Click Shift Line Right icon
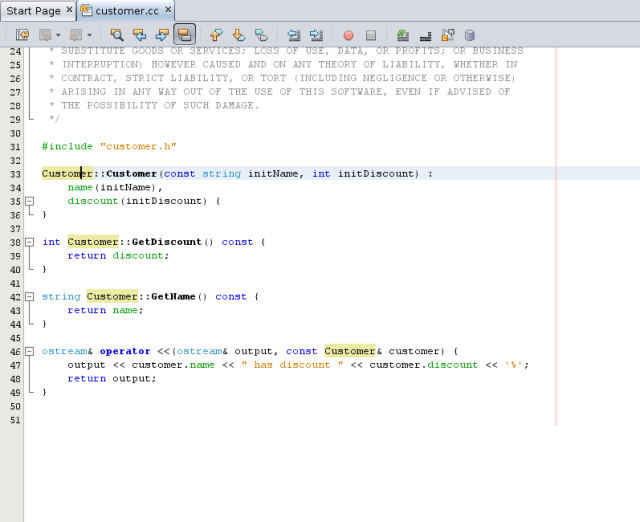Viewport: 640px width, 522px height. click(x=316, y=35)
